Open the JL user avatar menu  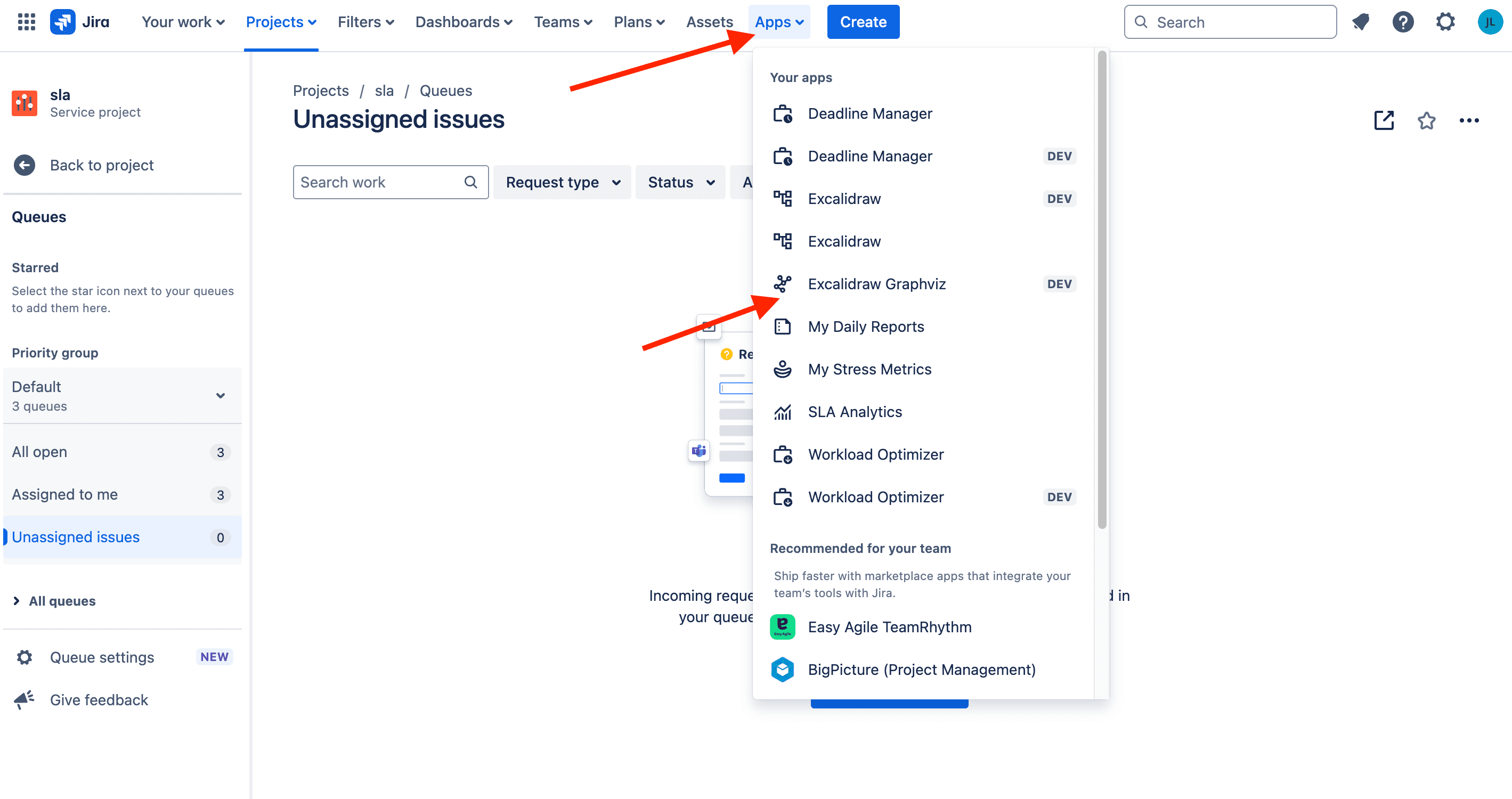[1489, 22]
